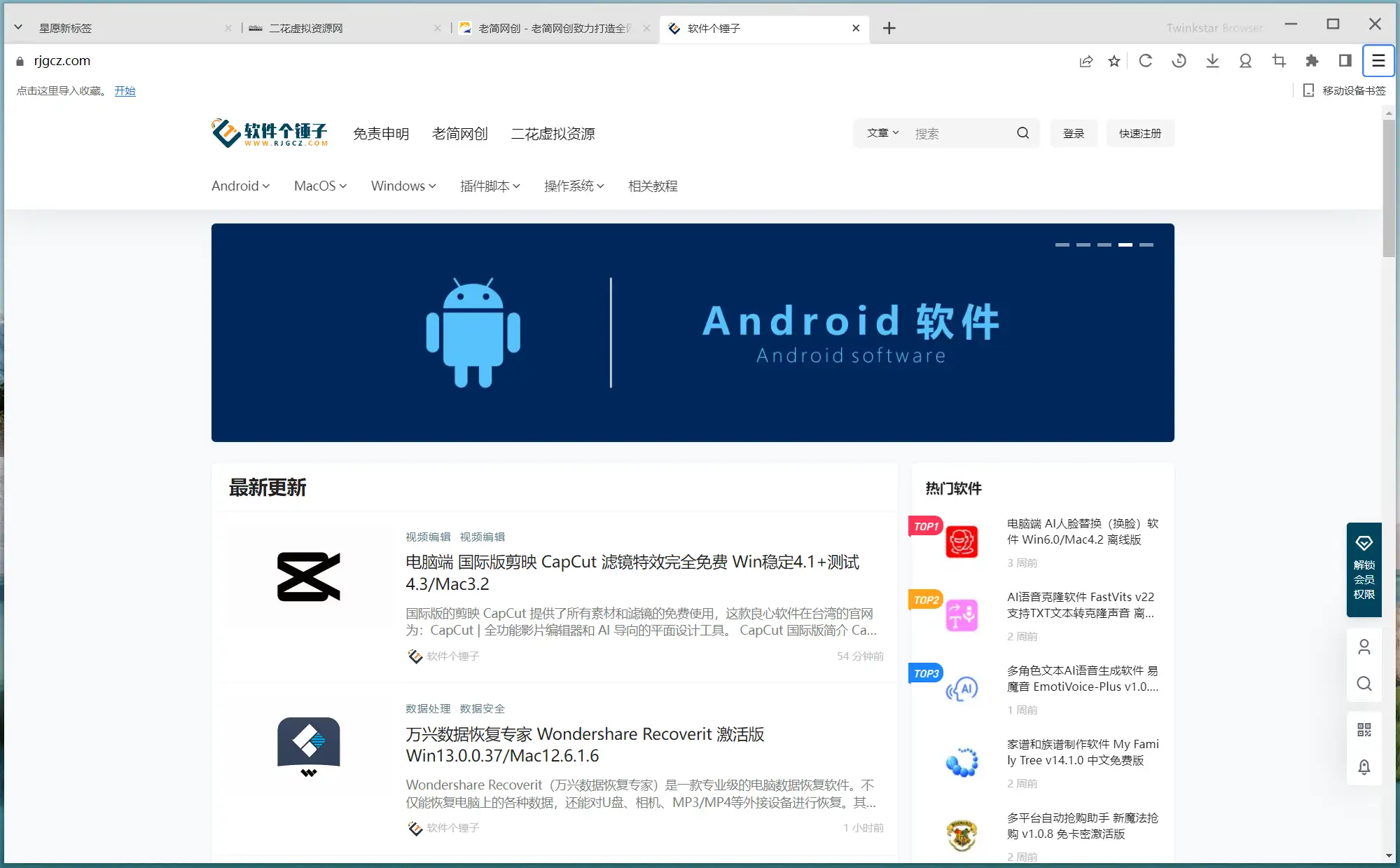Click the floating user profile icon
This screenshot has height=868, width=1400.
coord(1364,647)
